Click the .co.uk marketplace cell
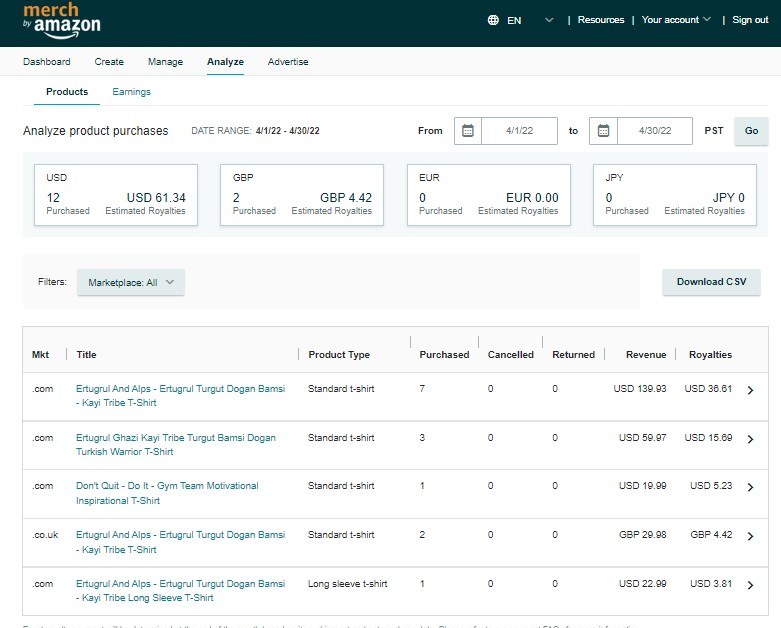 click(x=45, y=535)
